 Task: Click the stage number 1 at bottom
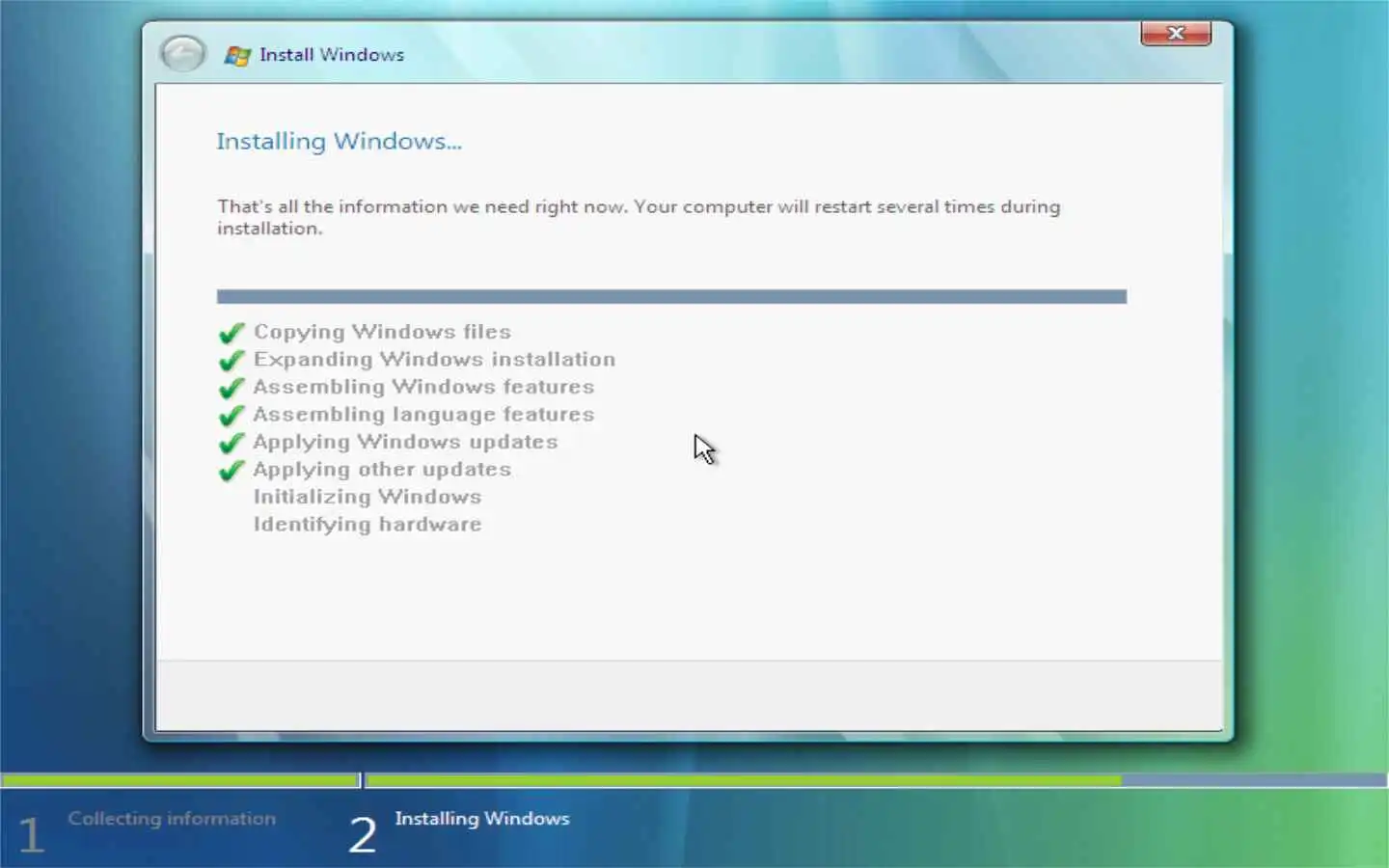pyautogui.click(x=31, y=835)
